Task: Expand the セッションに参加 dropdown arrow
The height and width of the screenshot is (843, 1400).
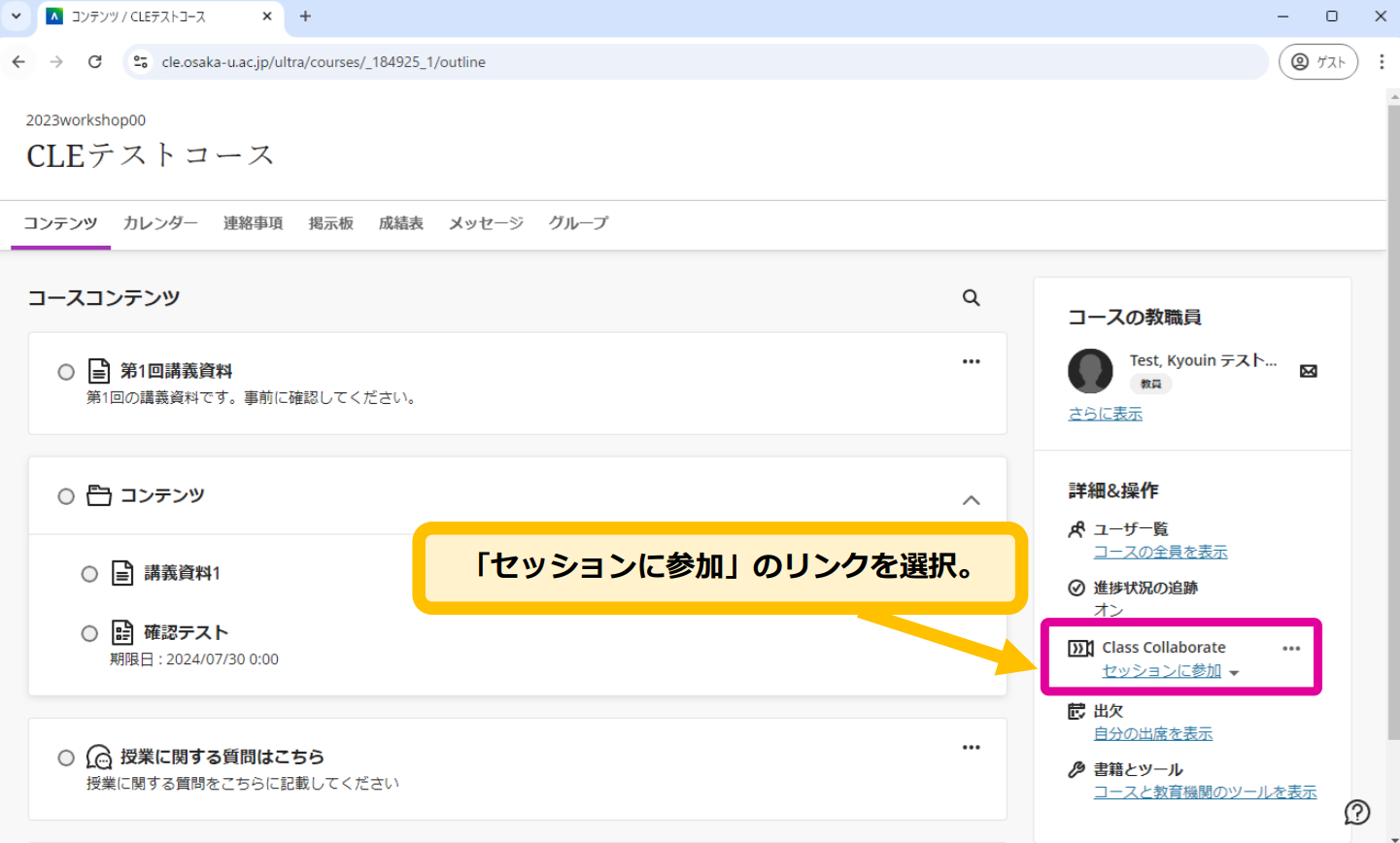Action: tap(1234, 672)
